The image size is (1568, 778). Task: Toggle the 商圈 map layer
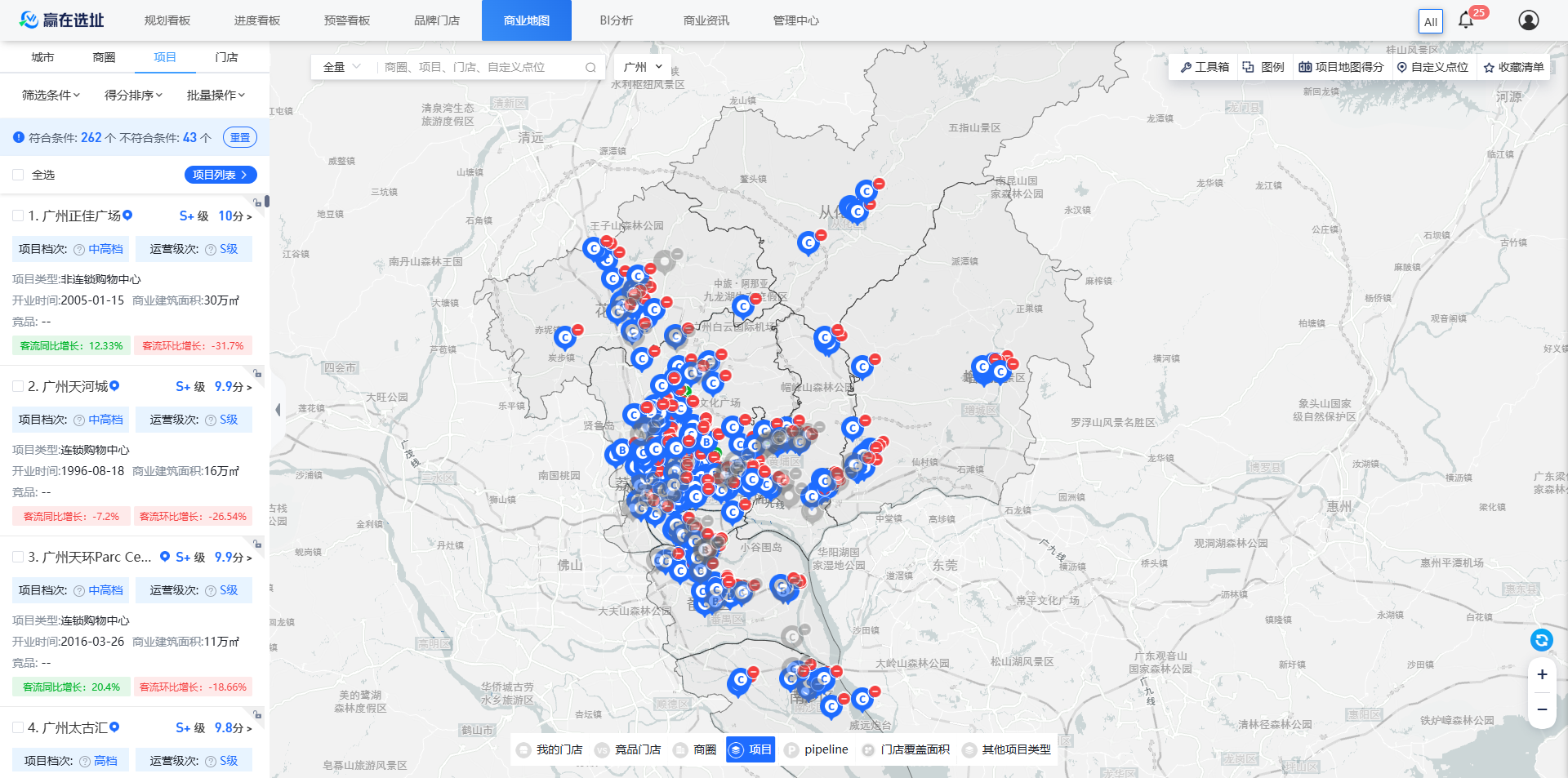tap(695, 749)
